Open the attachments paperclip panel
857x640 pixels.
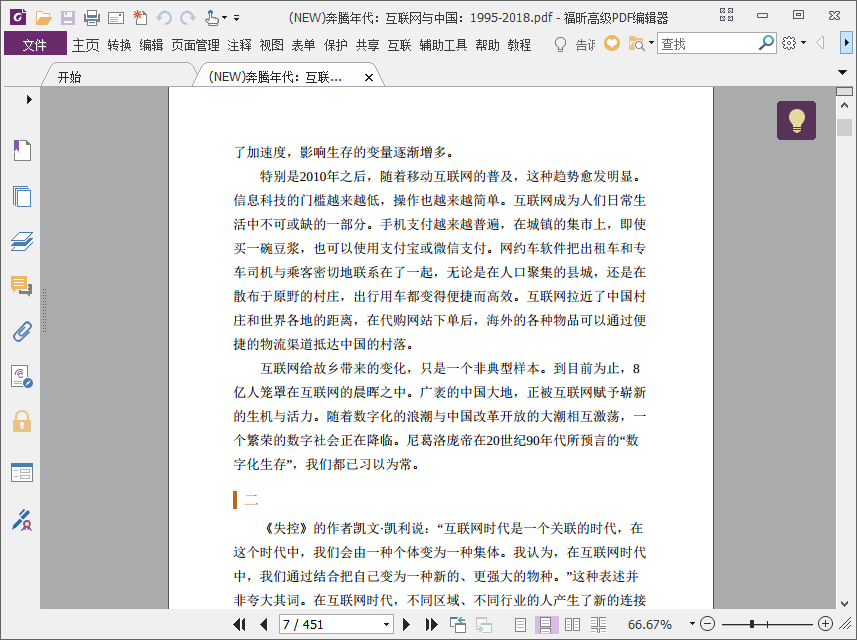[22, 331]
